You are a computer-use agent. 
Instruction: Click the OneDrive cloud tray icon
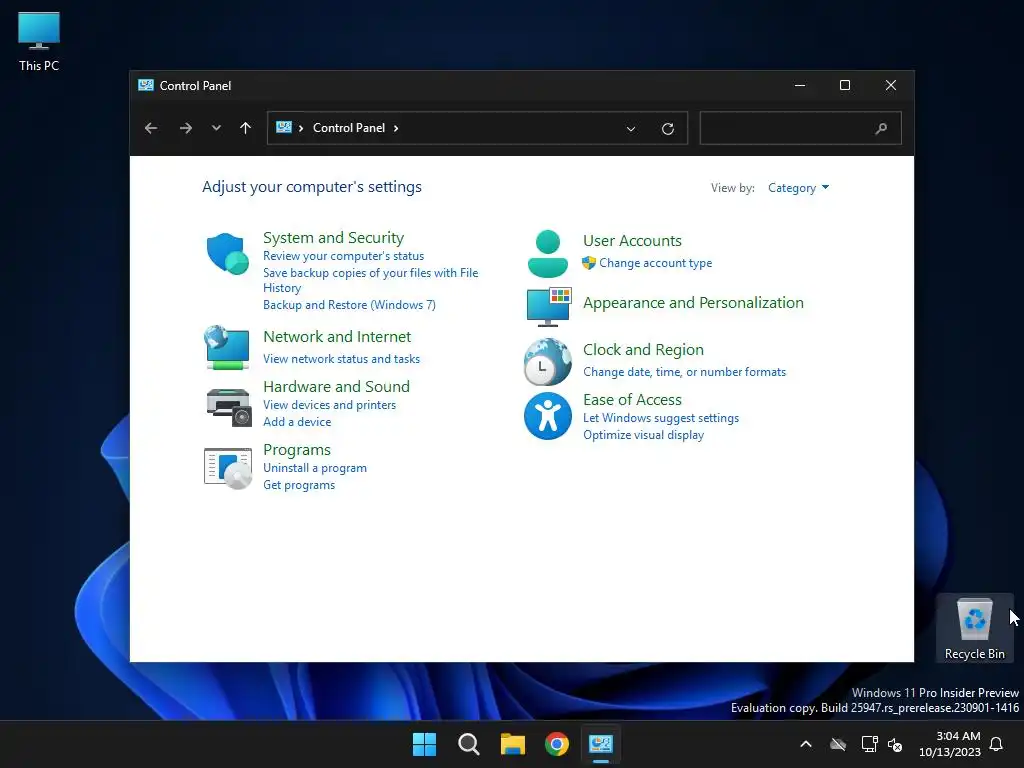(x=838, y=744)
